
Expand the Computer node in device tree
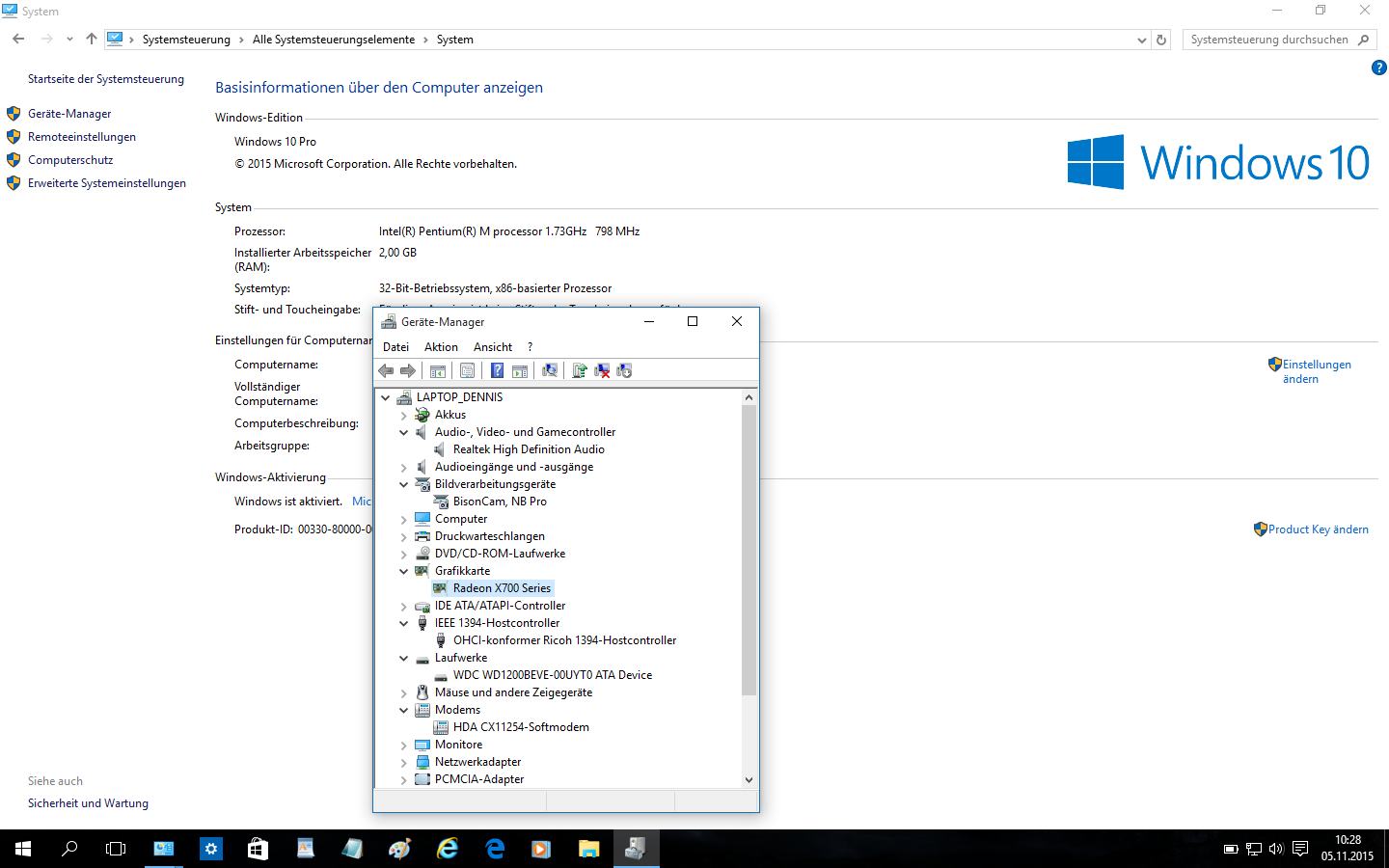click(x=403, y=519)
